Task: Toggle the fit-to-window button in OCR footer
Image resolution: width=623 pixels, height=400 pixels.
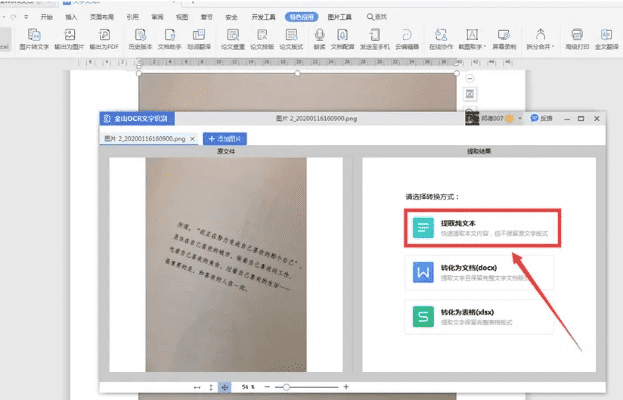Action: [x=225, y=387]
